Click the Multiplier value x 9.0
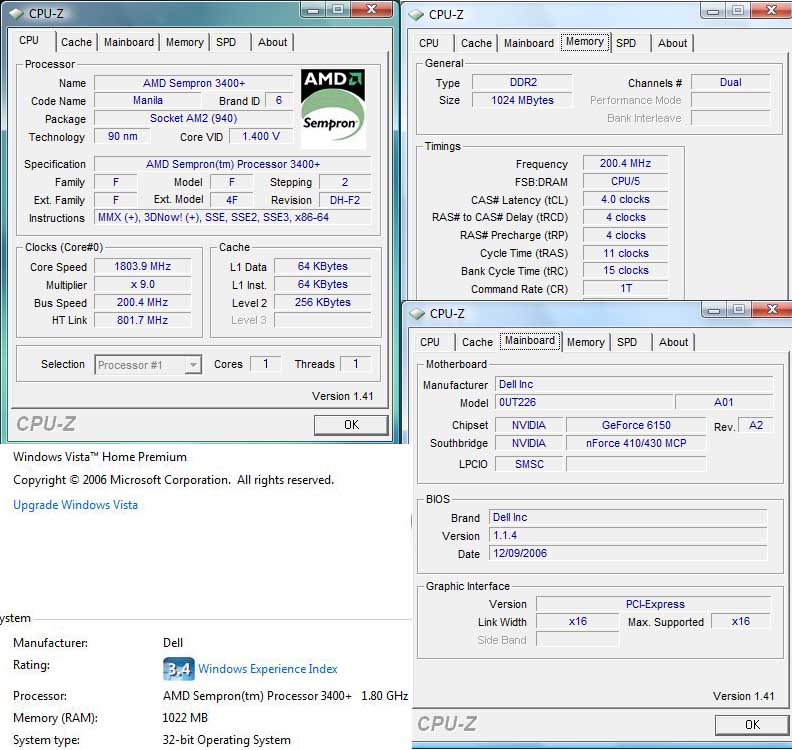792x750 pixels. pos(142,284)
